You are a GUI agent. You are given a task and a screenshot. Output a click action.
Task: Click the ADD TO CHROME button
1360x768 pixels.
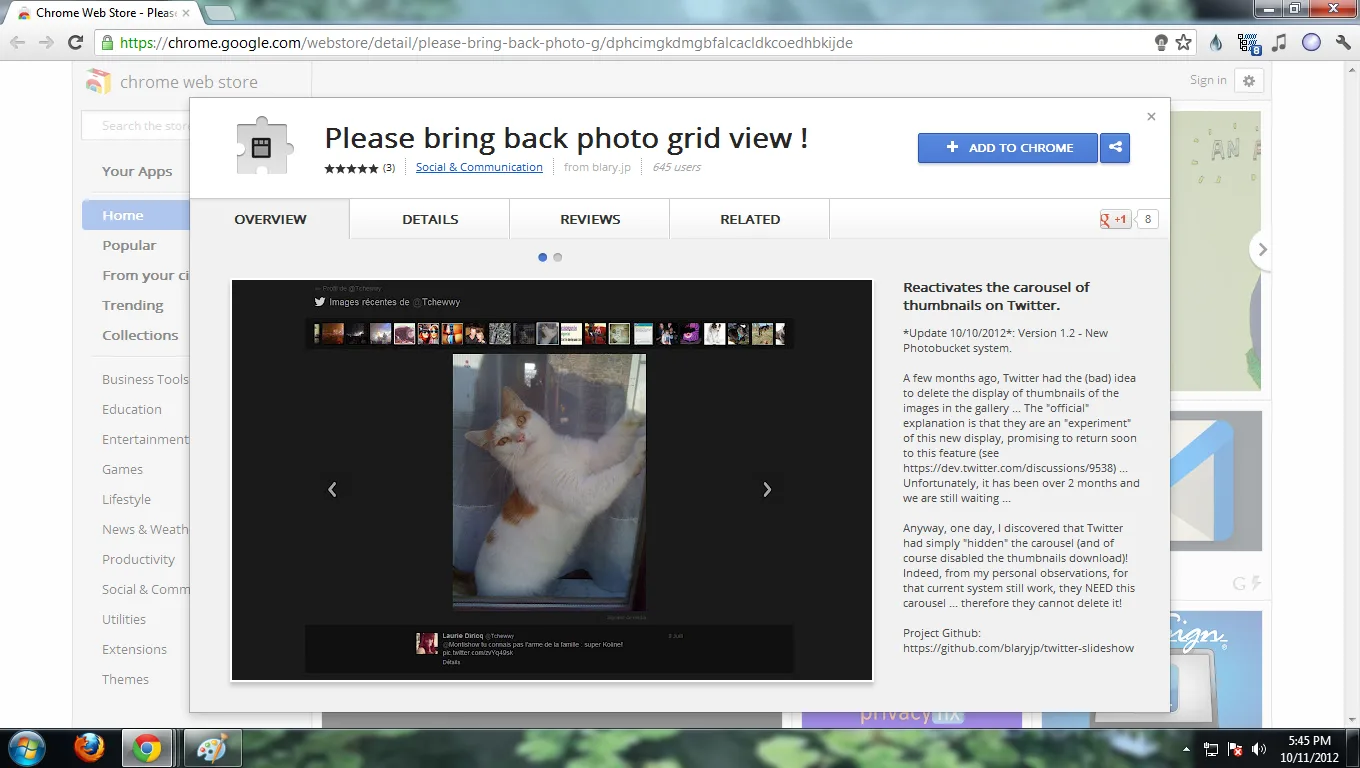point(1007,147)
